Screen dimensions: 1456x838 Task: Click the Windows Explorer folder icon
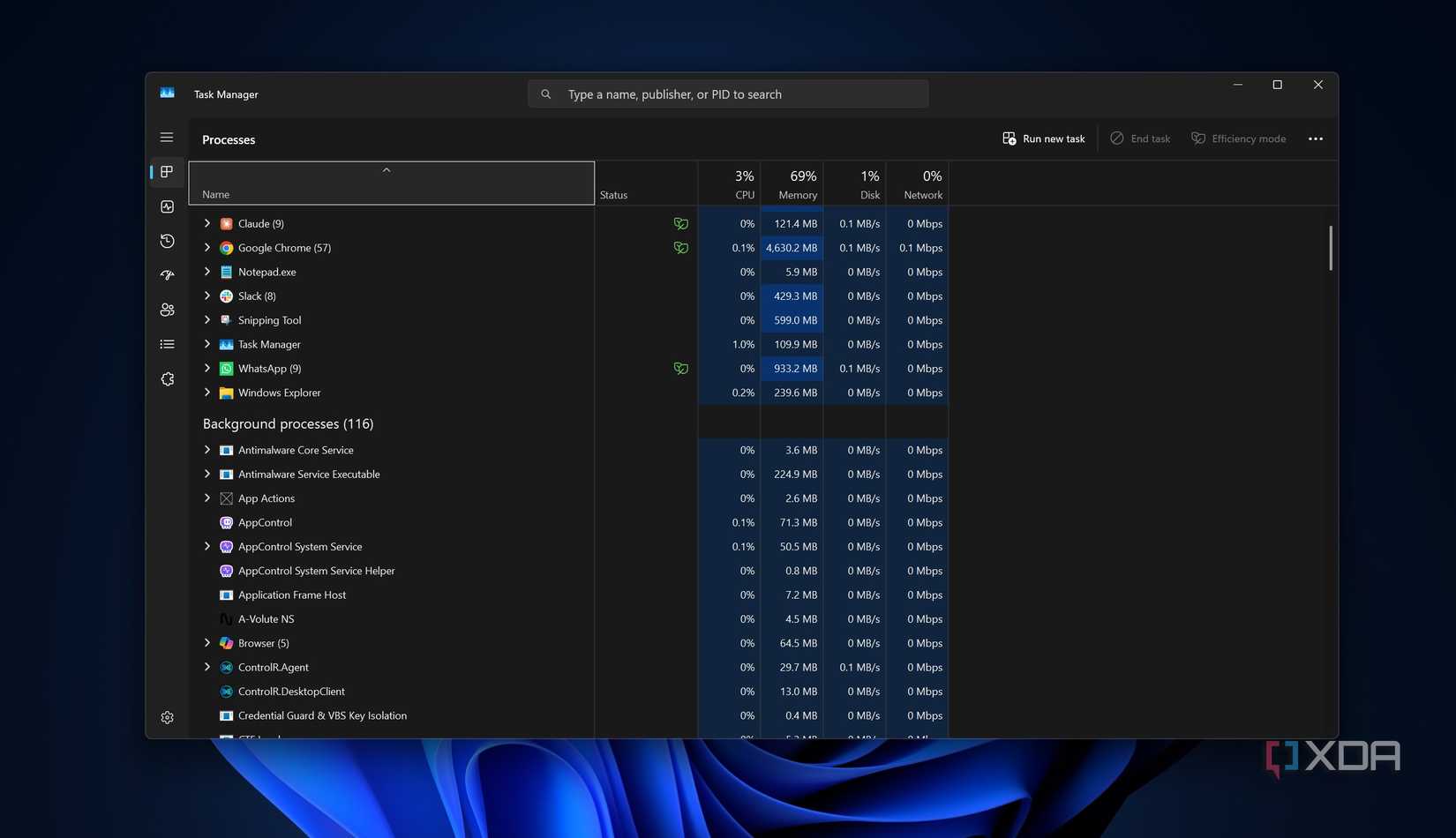pos(226,393)
